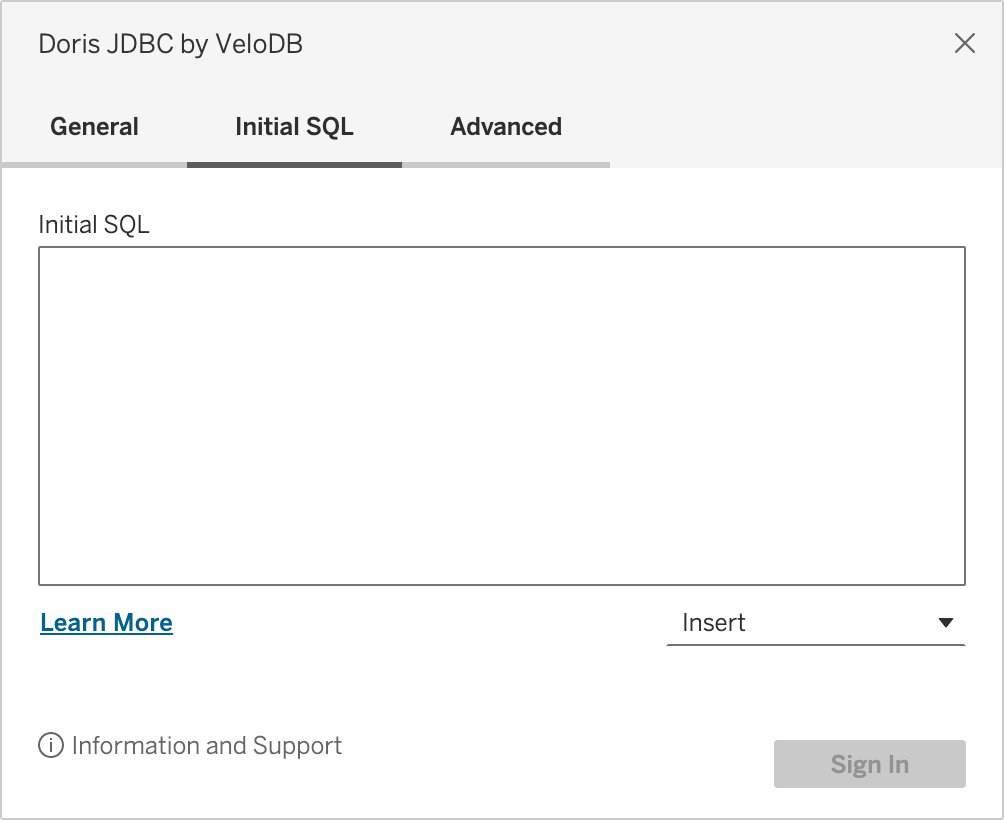Image resolution: width=1004 pixels, height=820 pixels.
Task: Click the dark underline beneath Initial SQL tab
Action: (x=294, y=164)
